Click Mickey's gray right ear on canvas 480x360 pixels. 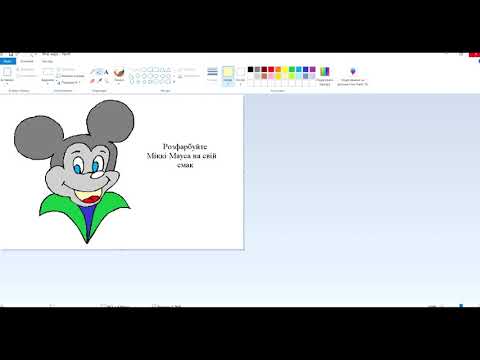point(111,120)
